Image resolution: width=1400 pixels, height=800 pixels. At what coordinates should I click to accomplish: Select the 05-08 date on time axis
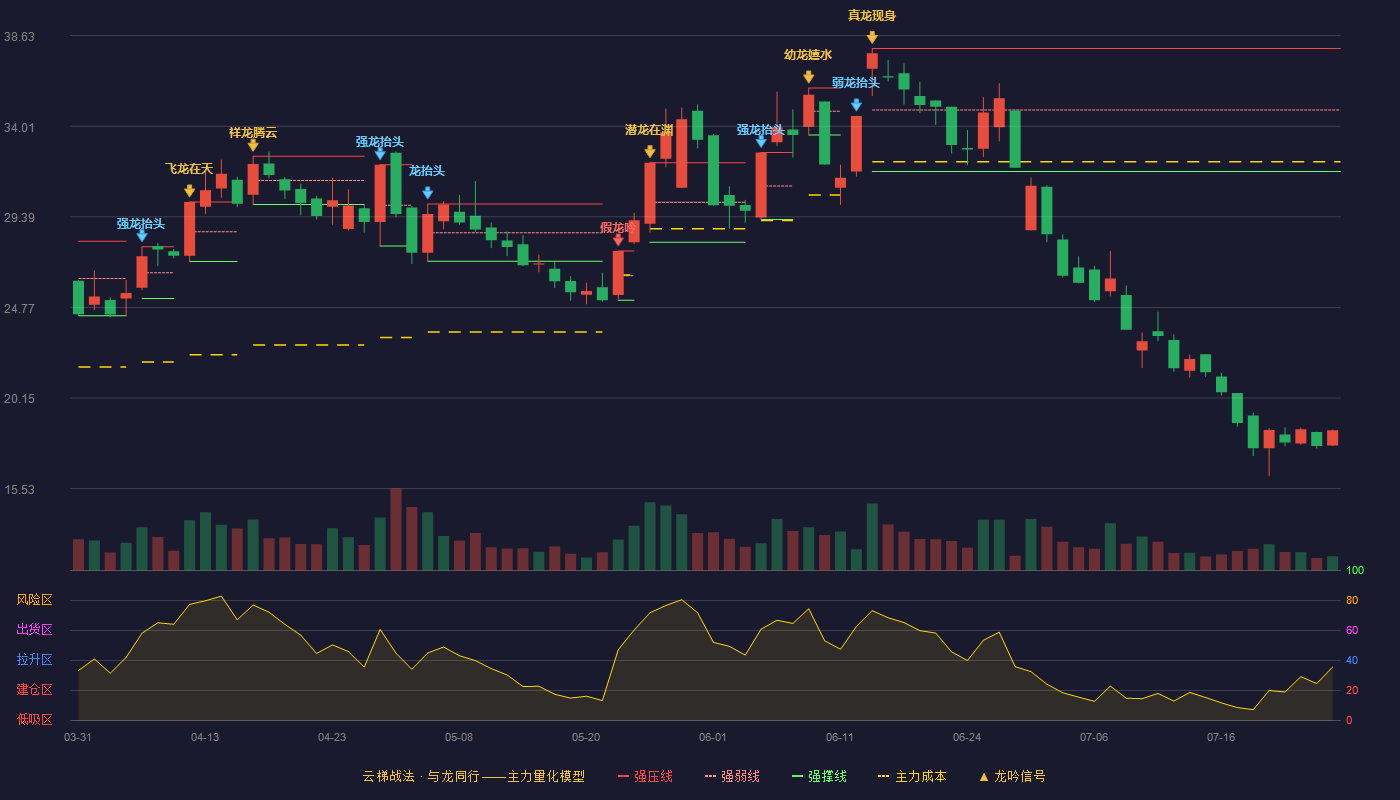pos(459,737)
